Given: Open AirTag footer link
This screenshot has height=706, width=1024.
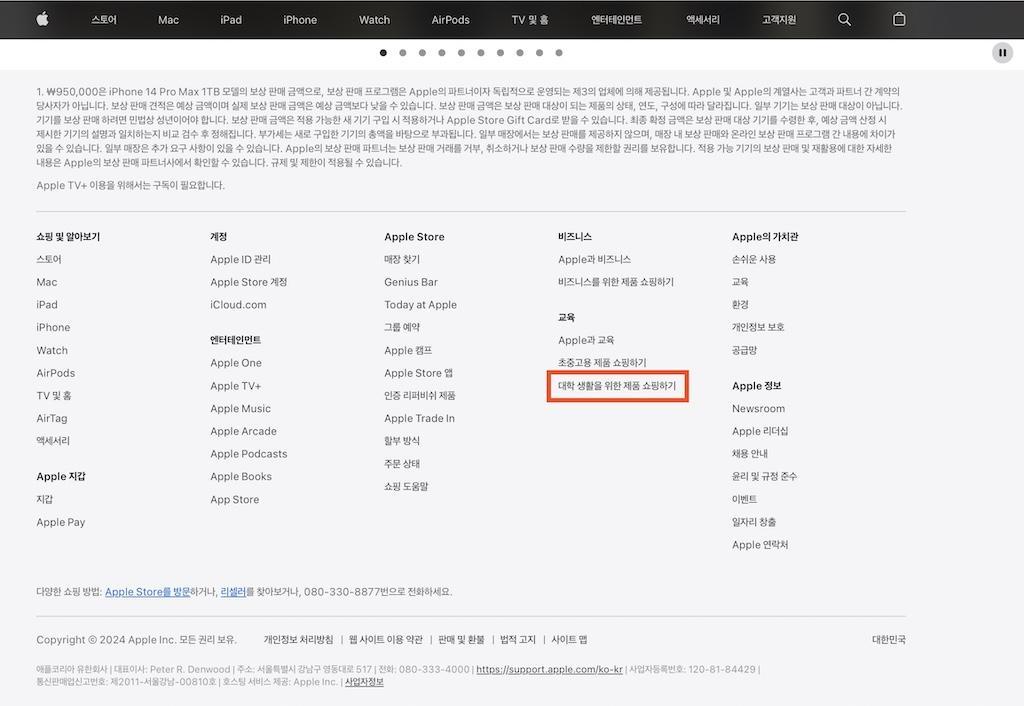Looking at the screenshot, I should point(52,419).
